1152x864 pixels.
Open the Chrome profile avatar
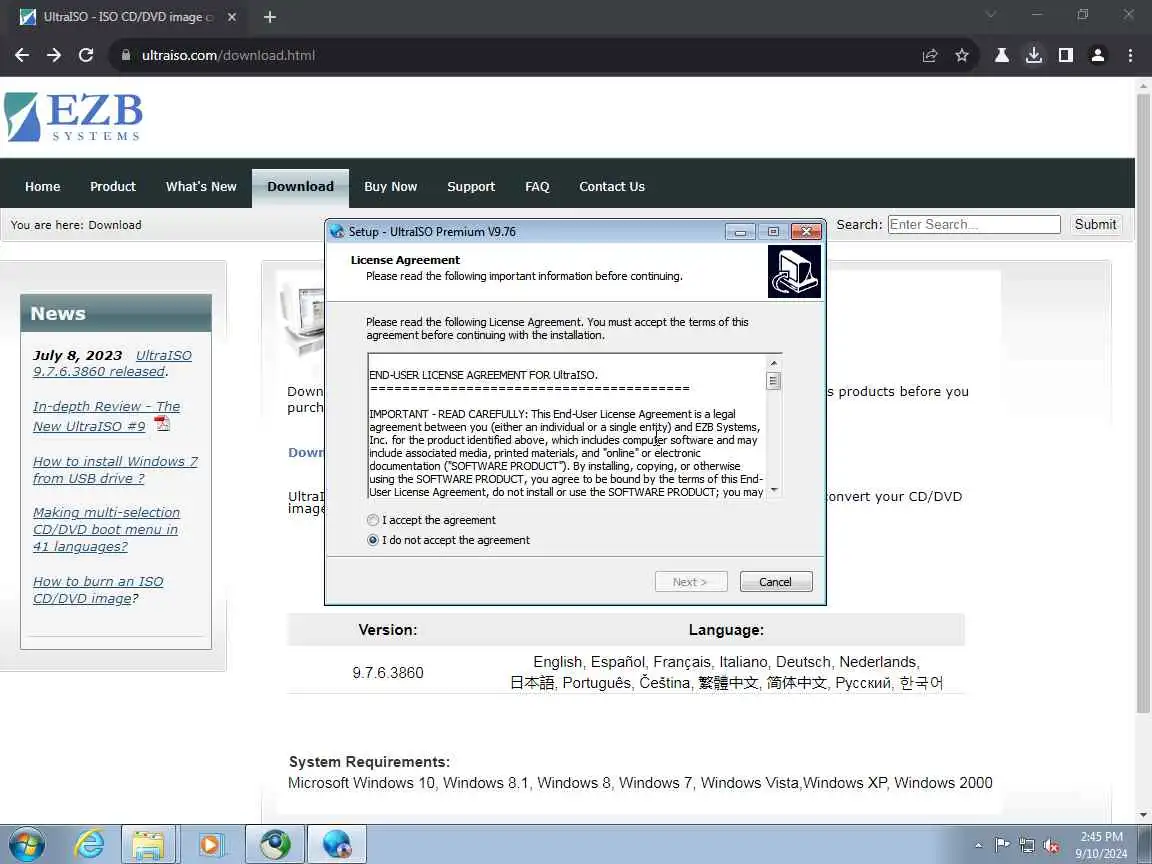(1098, 55)
